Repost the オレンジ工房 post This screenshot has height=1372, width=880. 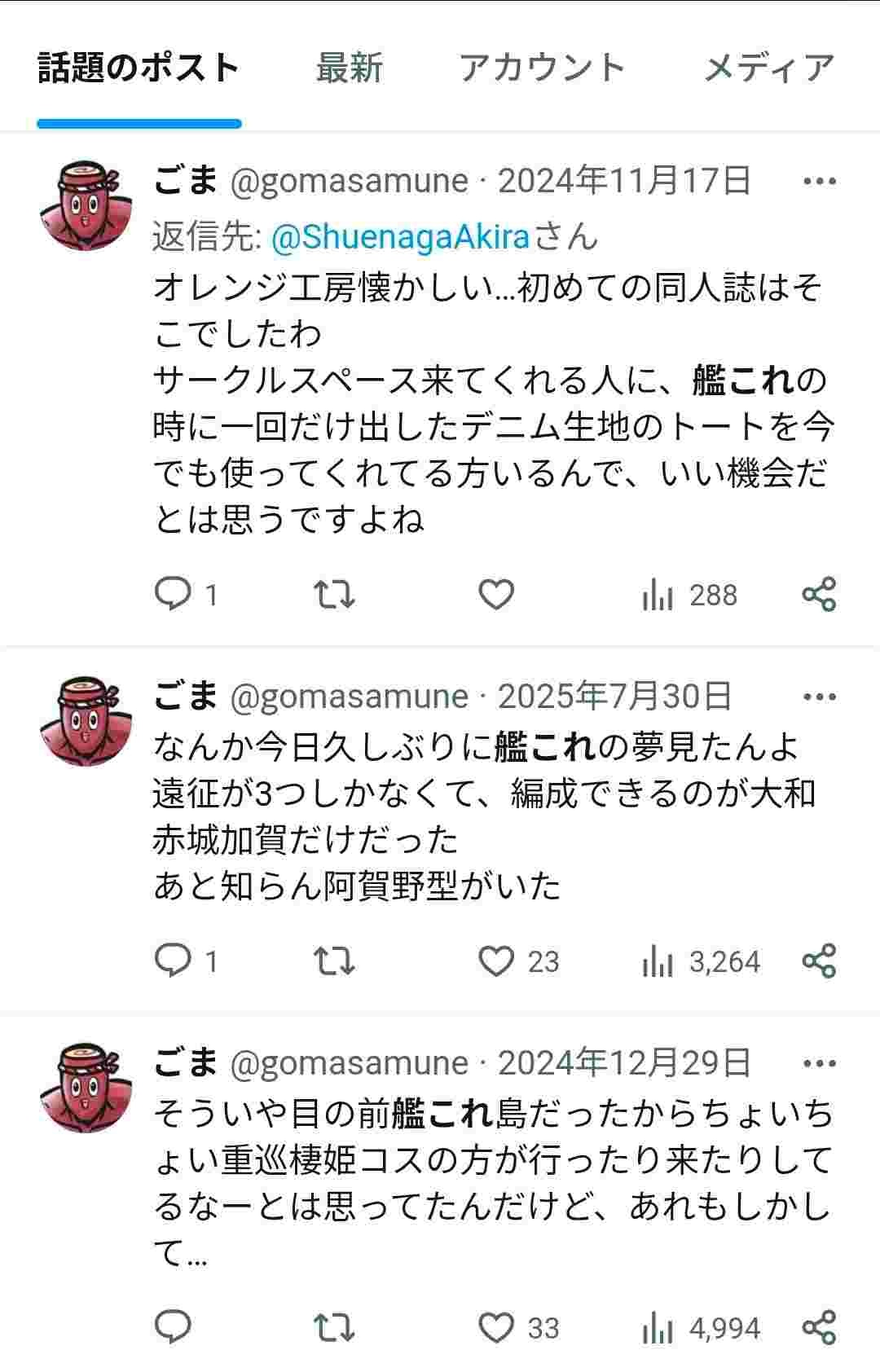click(334, 594)
